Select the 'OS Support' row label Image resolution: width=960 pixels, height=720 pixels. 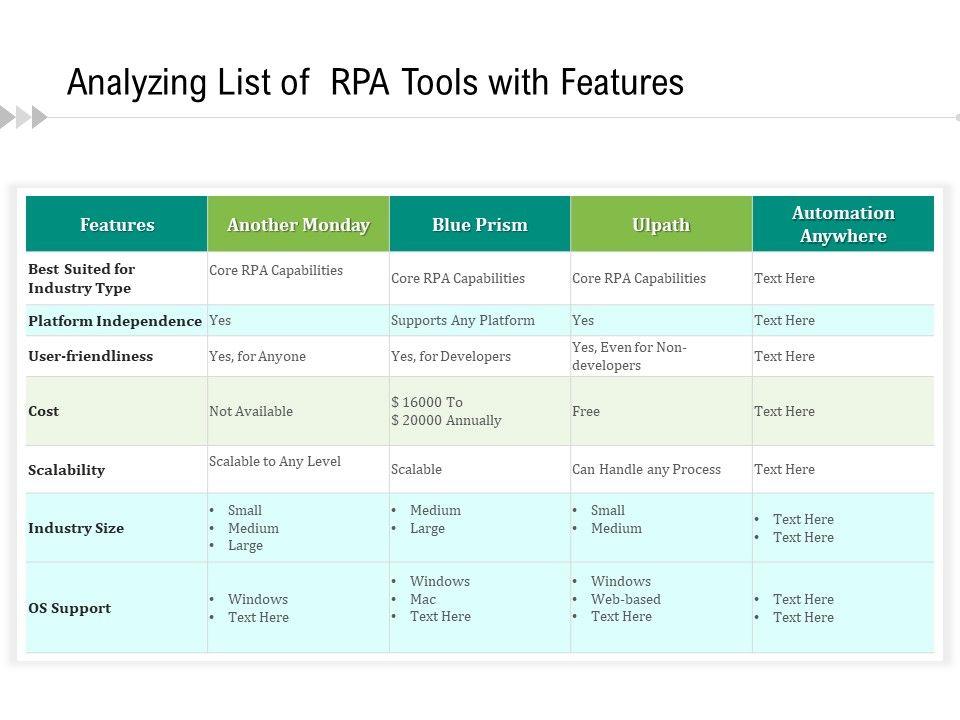(x=70, y=608)
